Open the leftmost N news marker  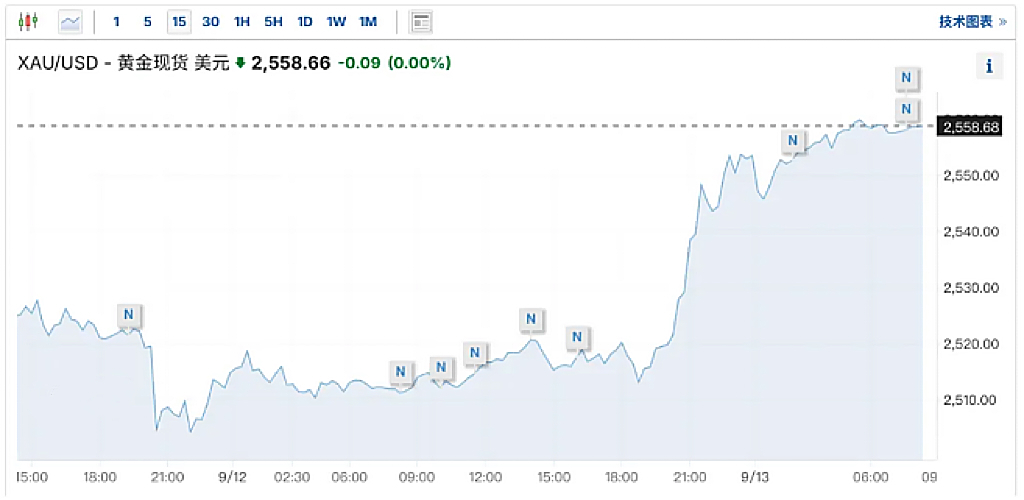point(128,315)
